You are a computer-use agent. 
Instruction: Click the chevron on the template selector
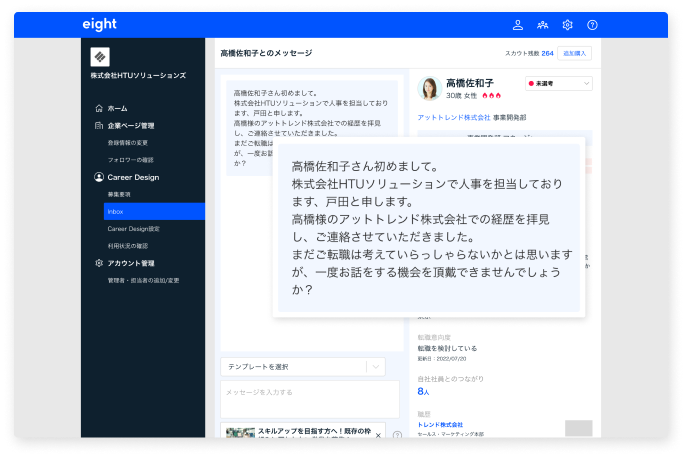point(376,367)
